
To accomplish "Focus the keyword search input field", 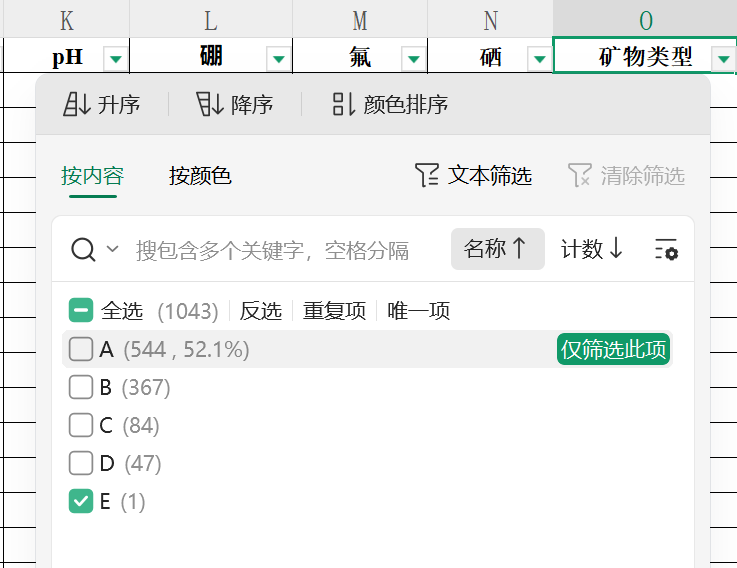I will click(273, 250).
